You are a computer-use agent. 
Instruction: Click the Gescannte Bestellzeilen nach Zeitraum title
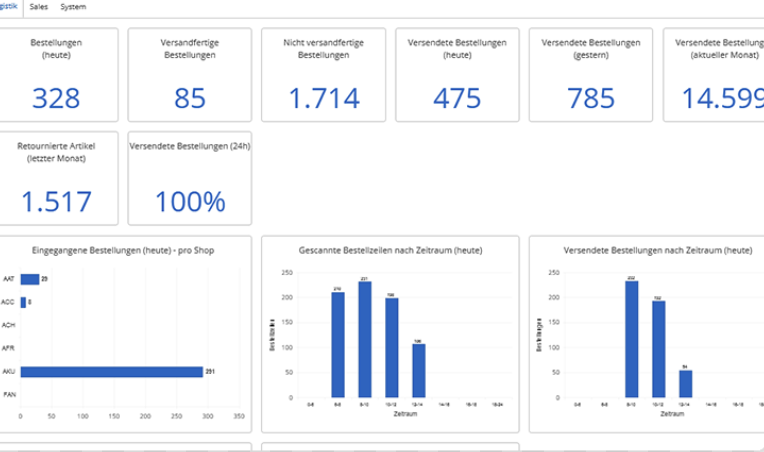pyautogui.click(x=390, y=250)
